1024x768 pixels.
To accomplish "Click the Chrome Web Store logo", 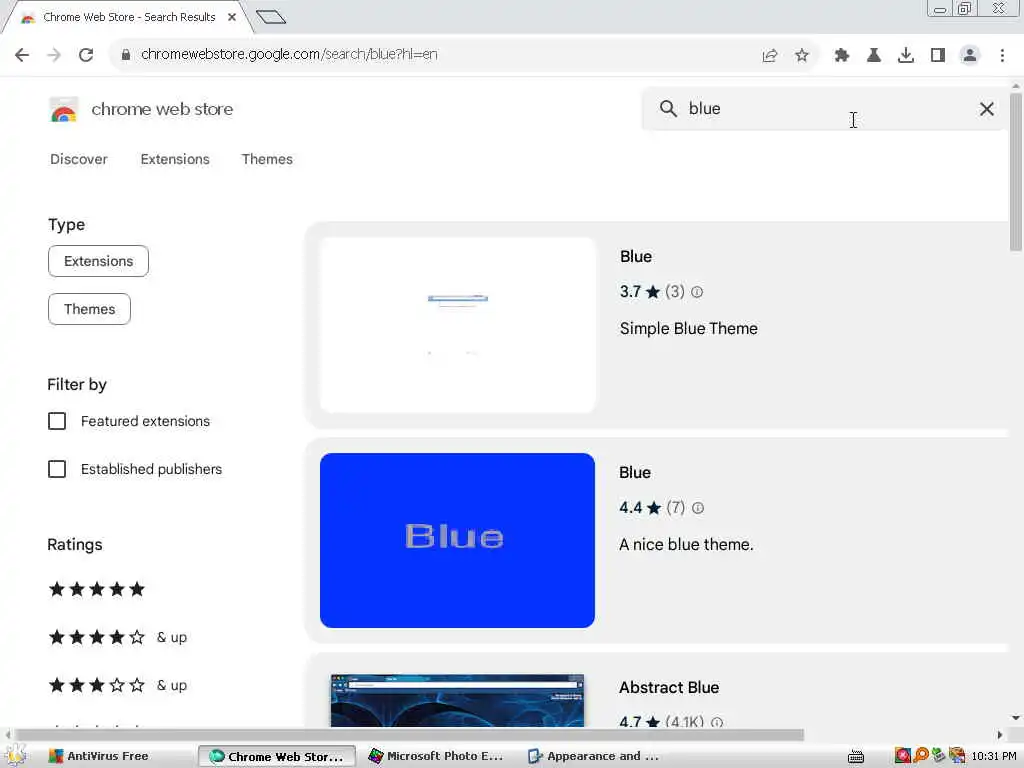I will (63, 110).
